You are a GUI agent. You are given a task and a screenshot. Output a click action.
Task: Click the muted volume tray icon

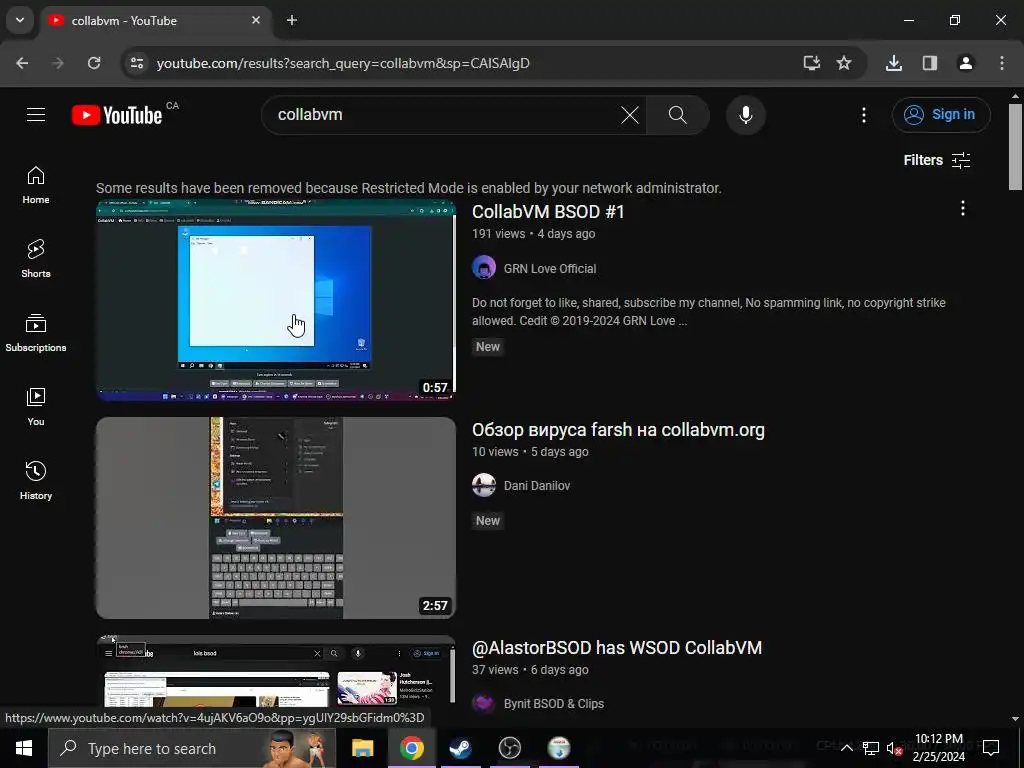[894, 748]
